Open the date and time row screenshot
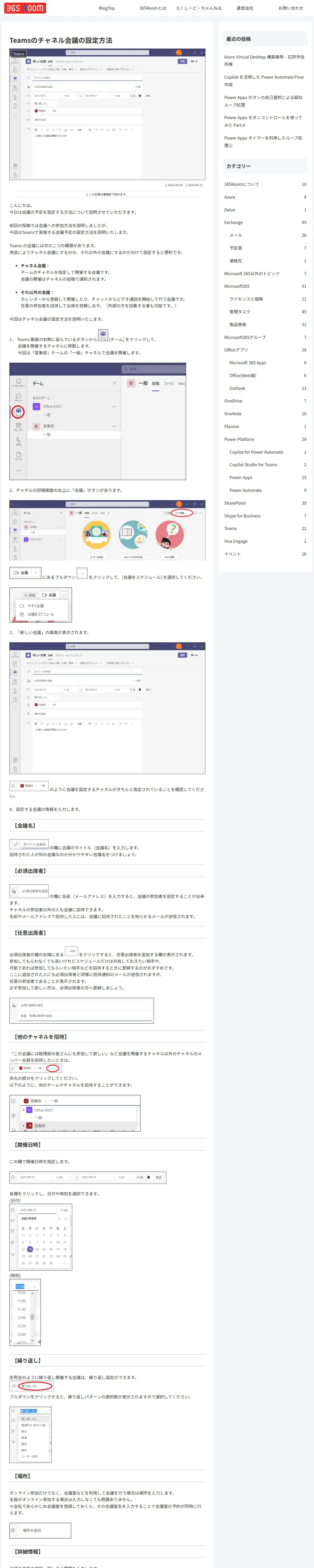Viewport: 314px width, 1568px height. click(x=88, y=1177)
